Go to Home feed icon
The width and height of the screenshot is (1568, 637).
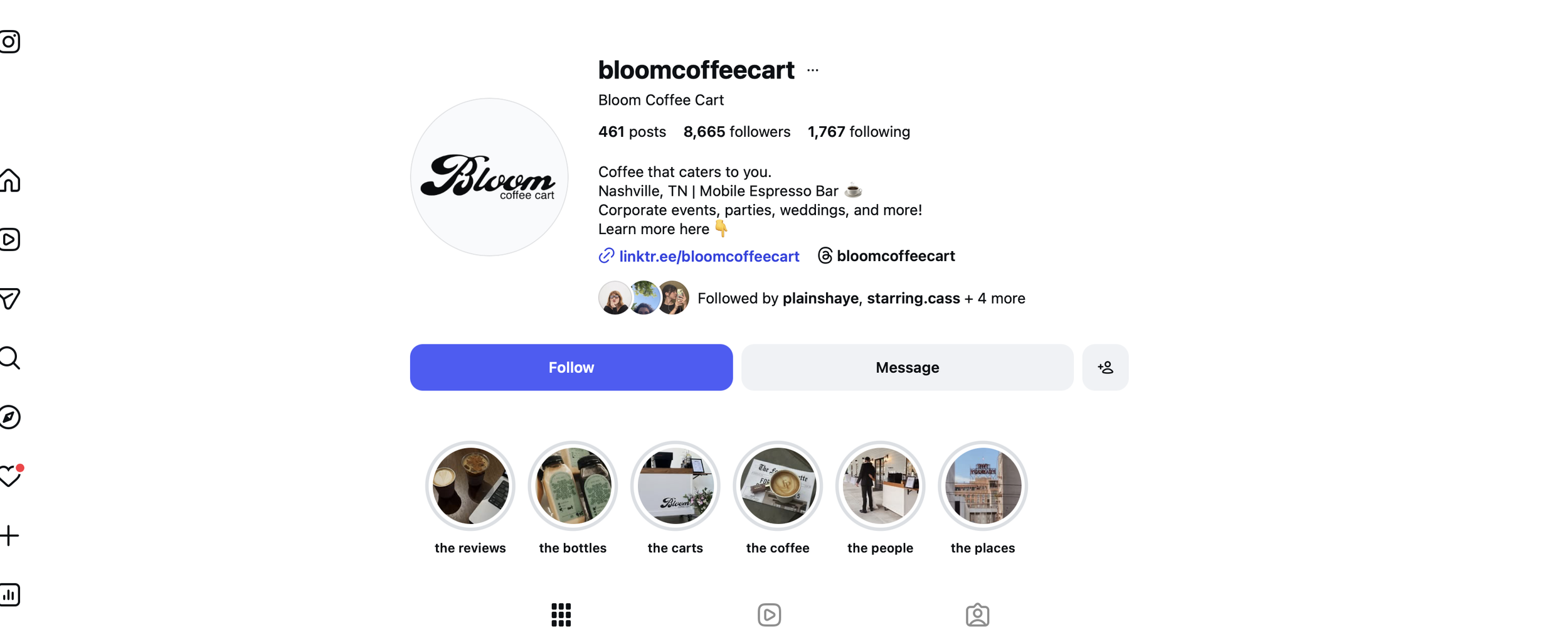[9, 180]
